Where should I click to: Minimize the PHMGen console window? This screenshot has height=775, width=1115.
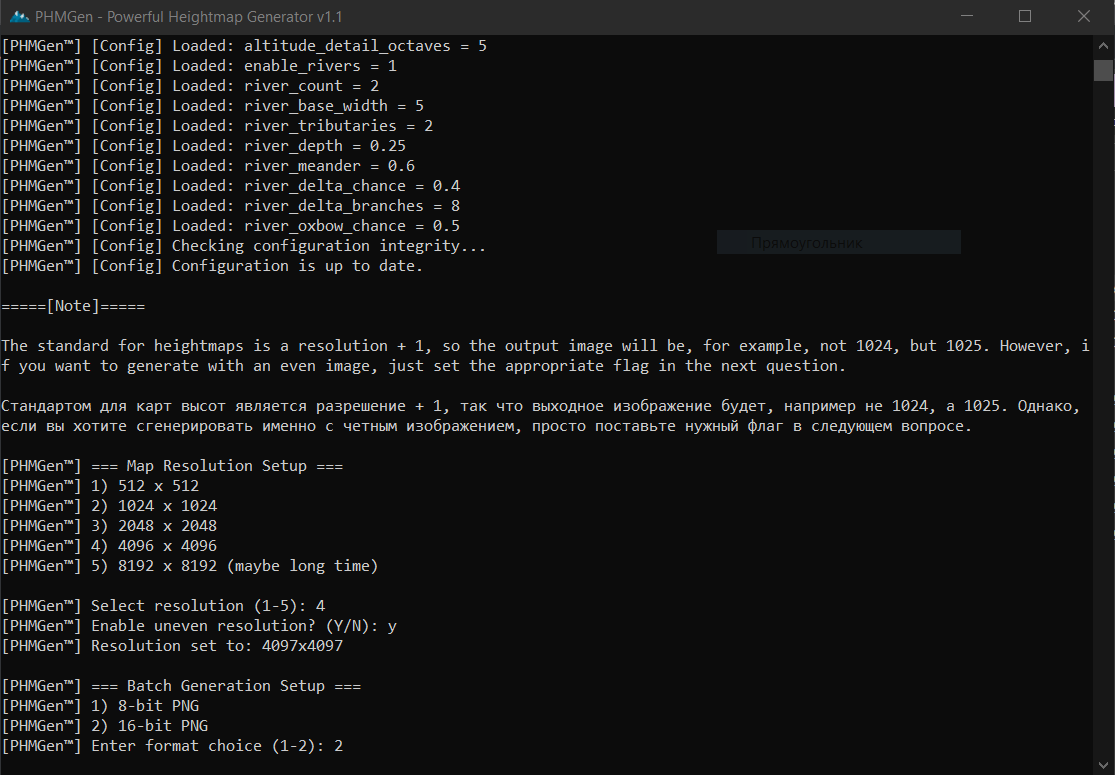click(x=964, y=16)
